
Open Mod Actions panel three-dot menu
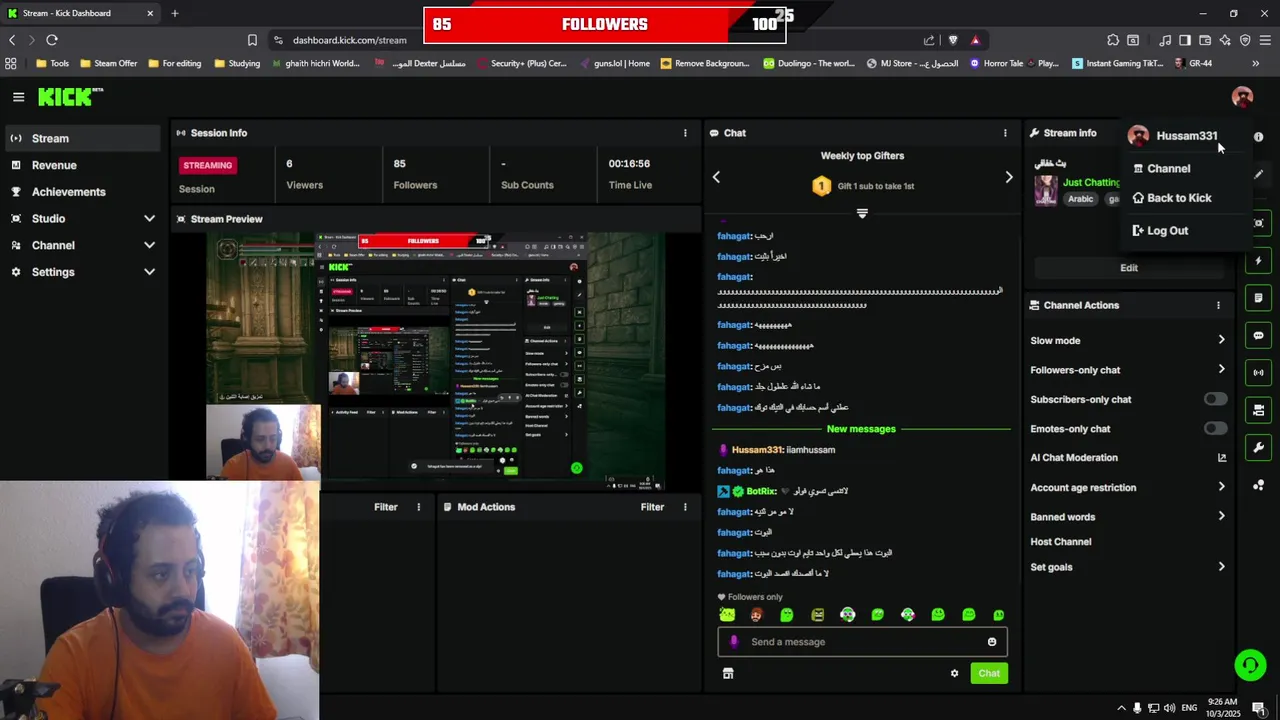pyautogui.click(x=685, y=507)
